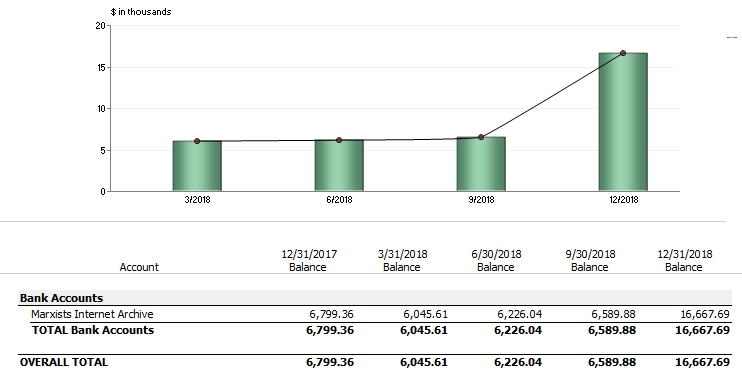Open the Marxists Internet Archive account
This screenshot has height=389, width=742.
[92, 314]
